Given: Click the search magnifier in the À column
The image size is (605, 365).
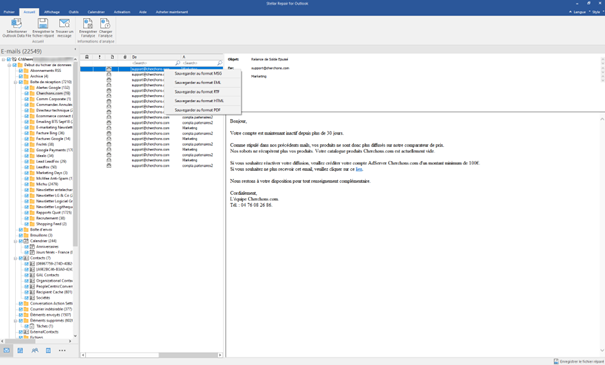Looking at the screenshot, I should (x=220, y=63).
